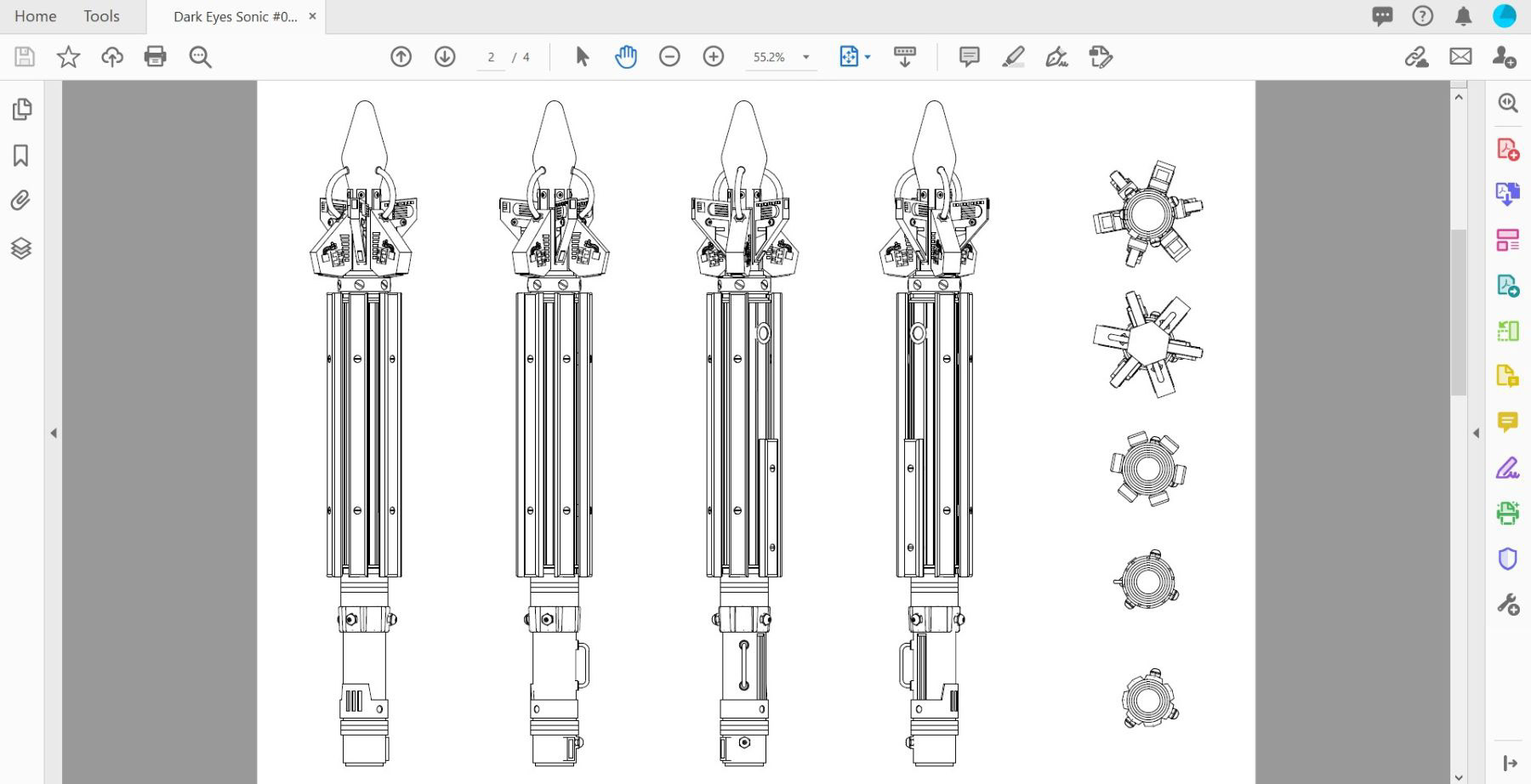
Task: Show the Layers panel
Action: 21,248
